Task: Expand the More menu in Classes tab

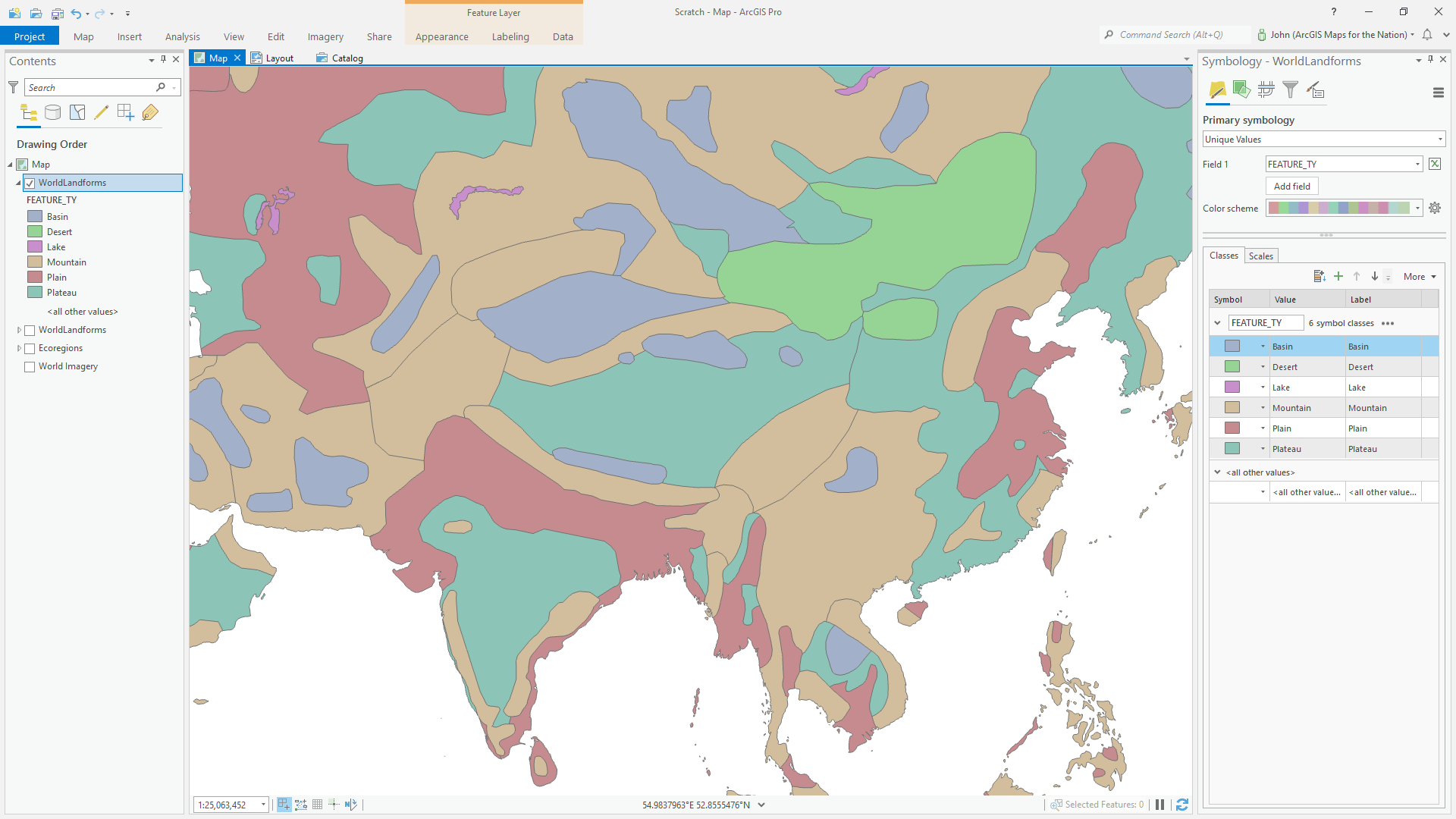Action: click(x=1420, y=277)
